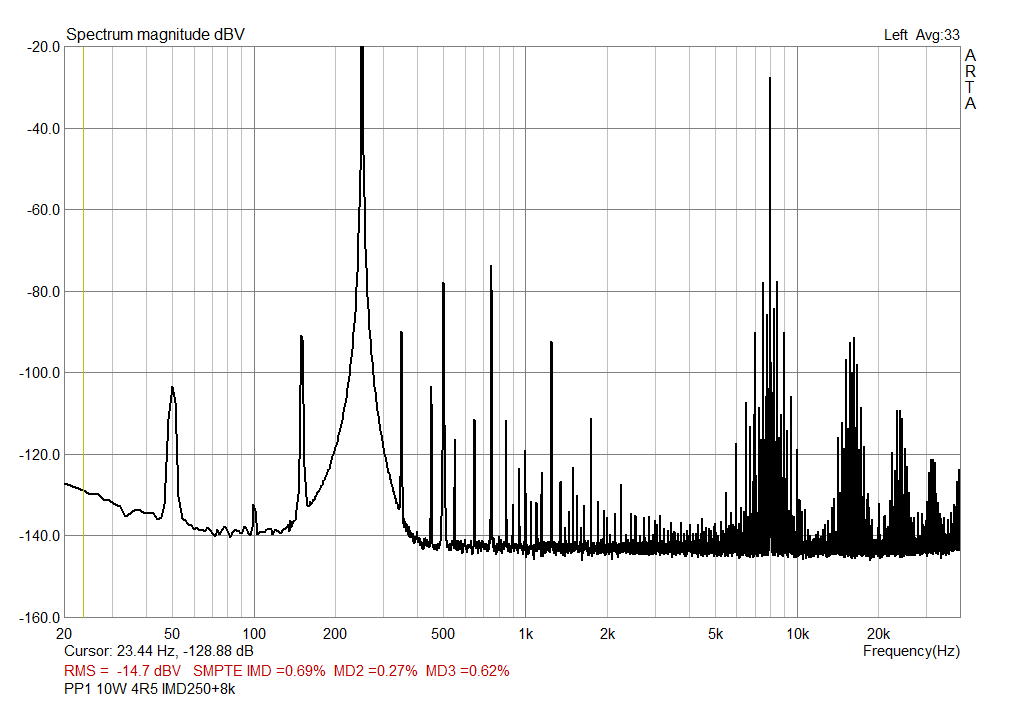
Task: Click the -100.0 y-axis label
Action: coord(40,373)
